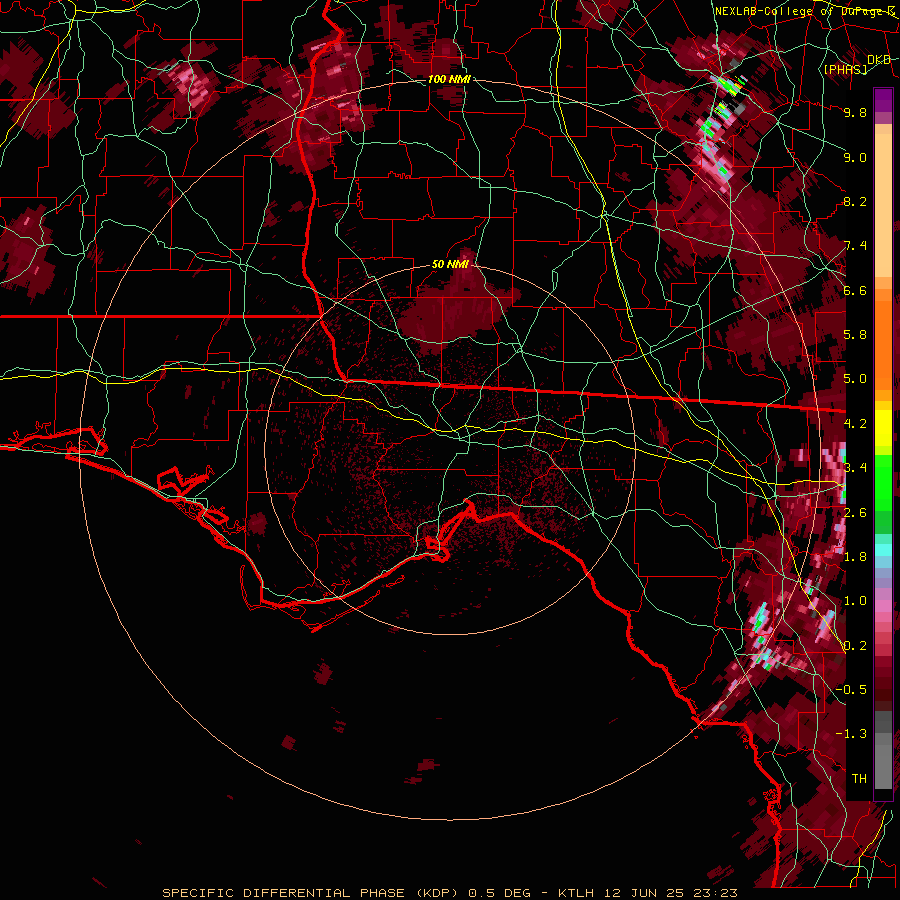Pick the yellow color bar segment

pyautogui.click(x=883, y=428)
